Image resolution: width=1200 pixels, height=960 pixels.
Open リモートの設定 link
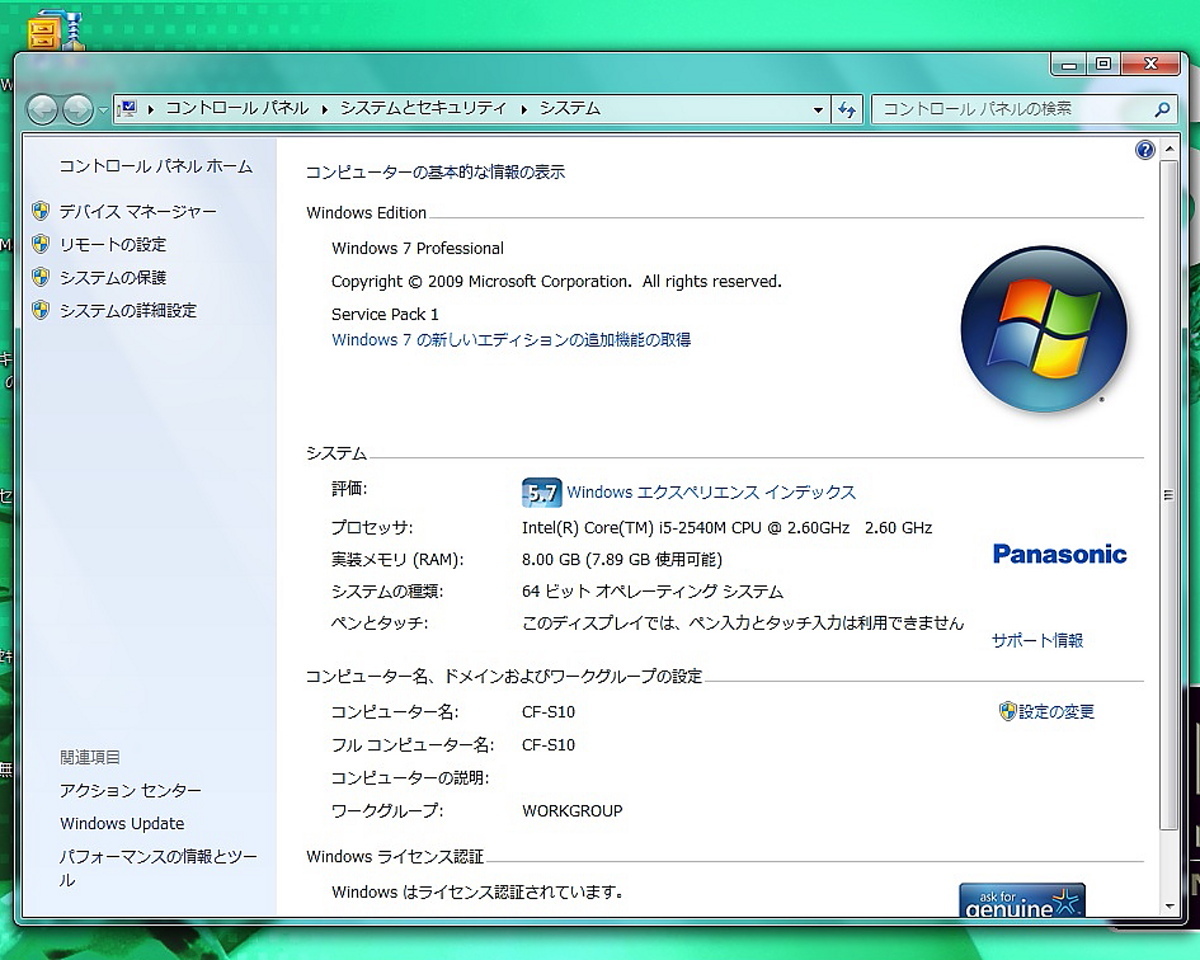point(113,244)
